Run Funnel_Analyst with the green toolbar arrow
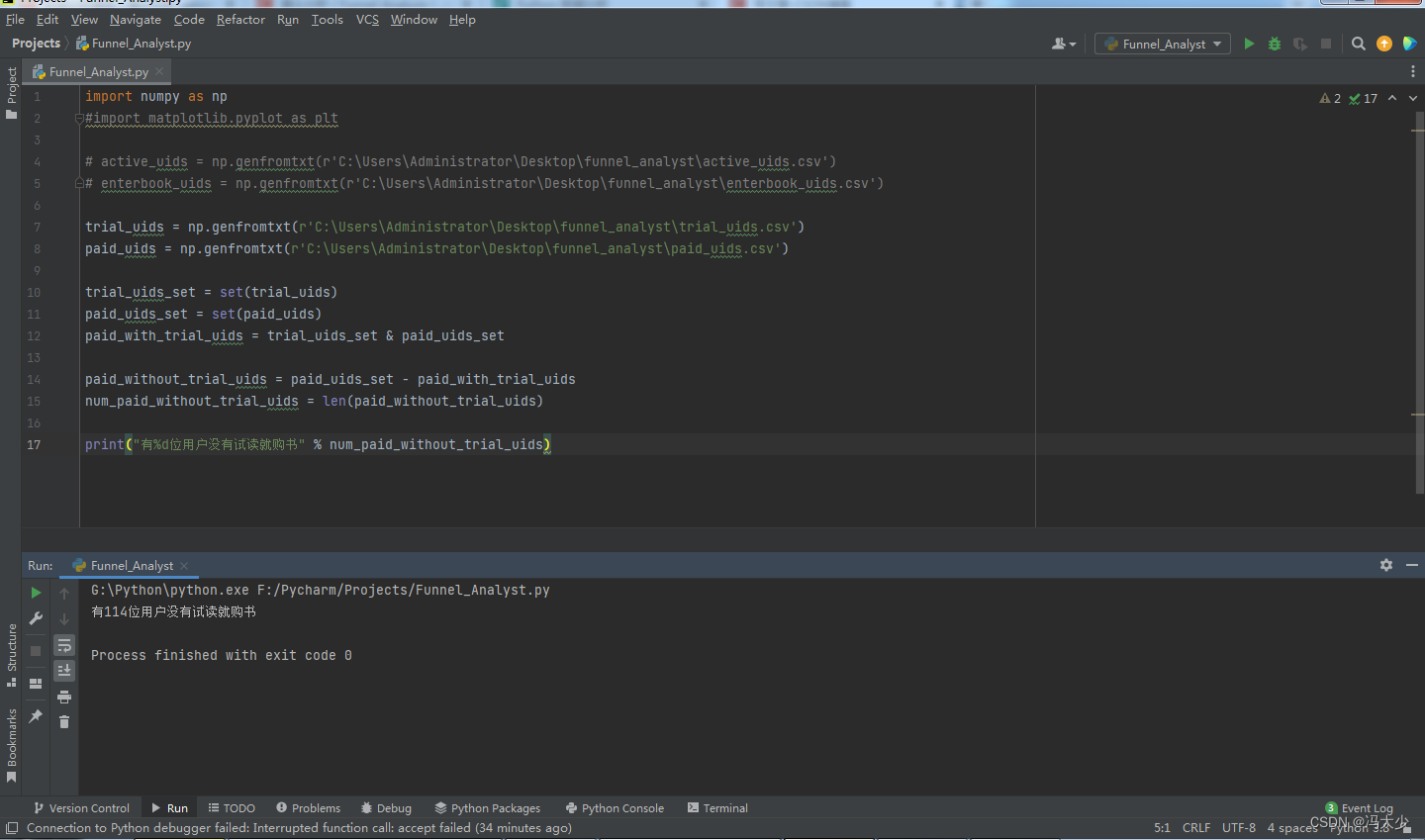The image size is (1425, 840). 1249,44
